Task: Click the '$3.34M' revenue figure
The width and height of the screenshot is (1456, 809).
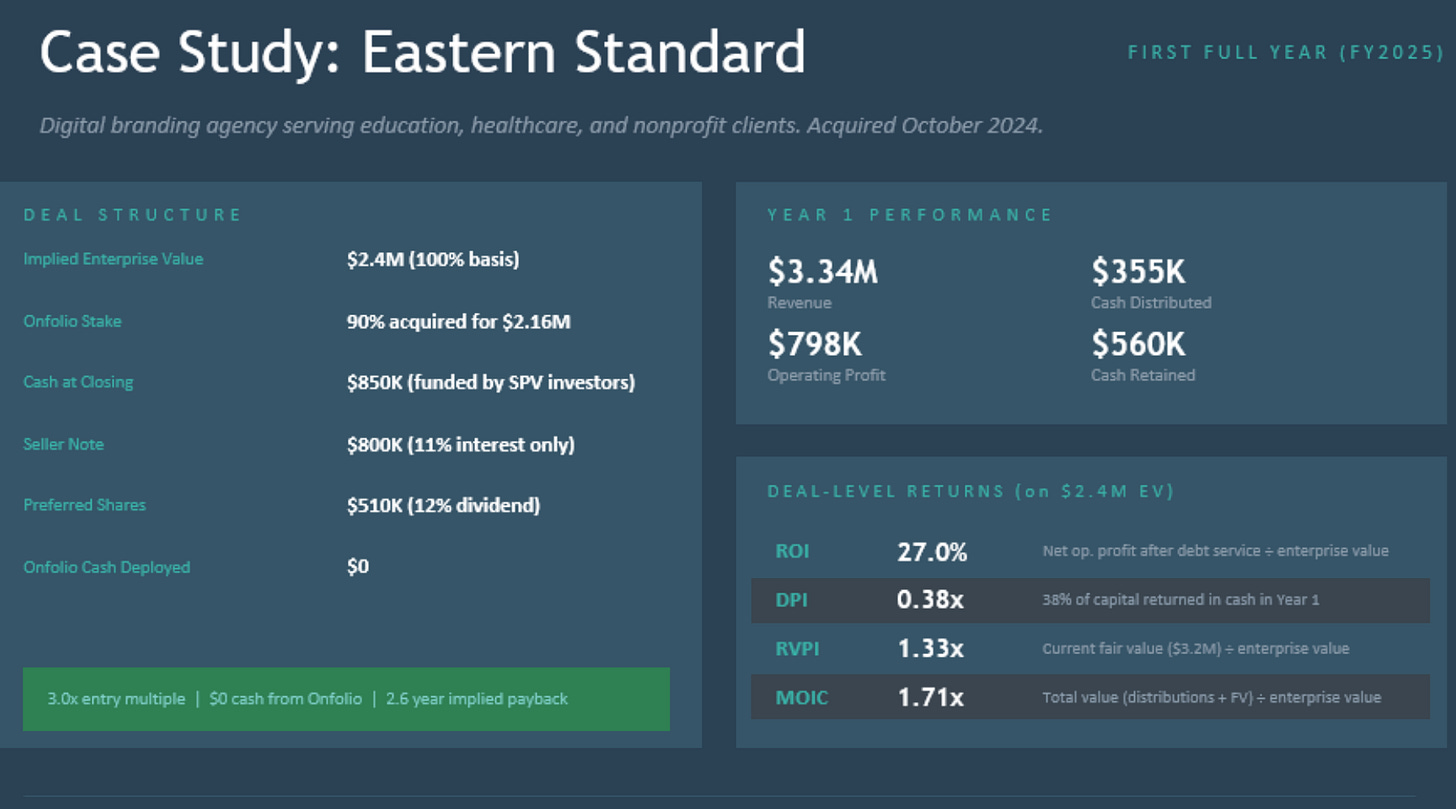Action: [x=823, y=271]
